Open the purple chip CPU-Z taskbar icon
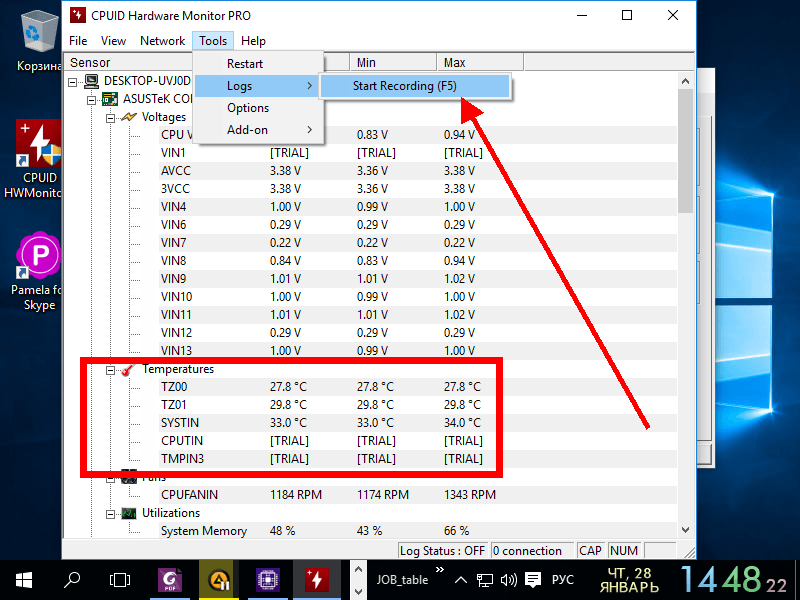This screenshot has width=800, height=600. pyautogui.click(x=267, y=580)
